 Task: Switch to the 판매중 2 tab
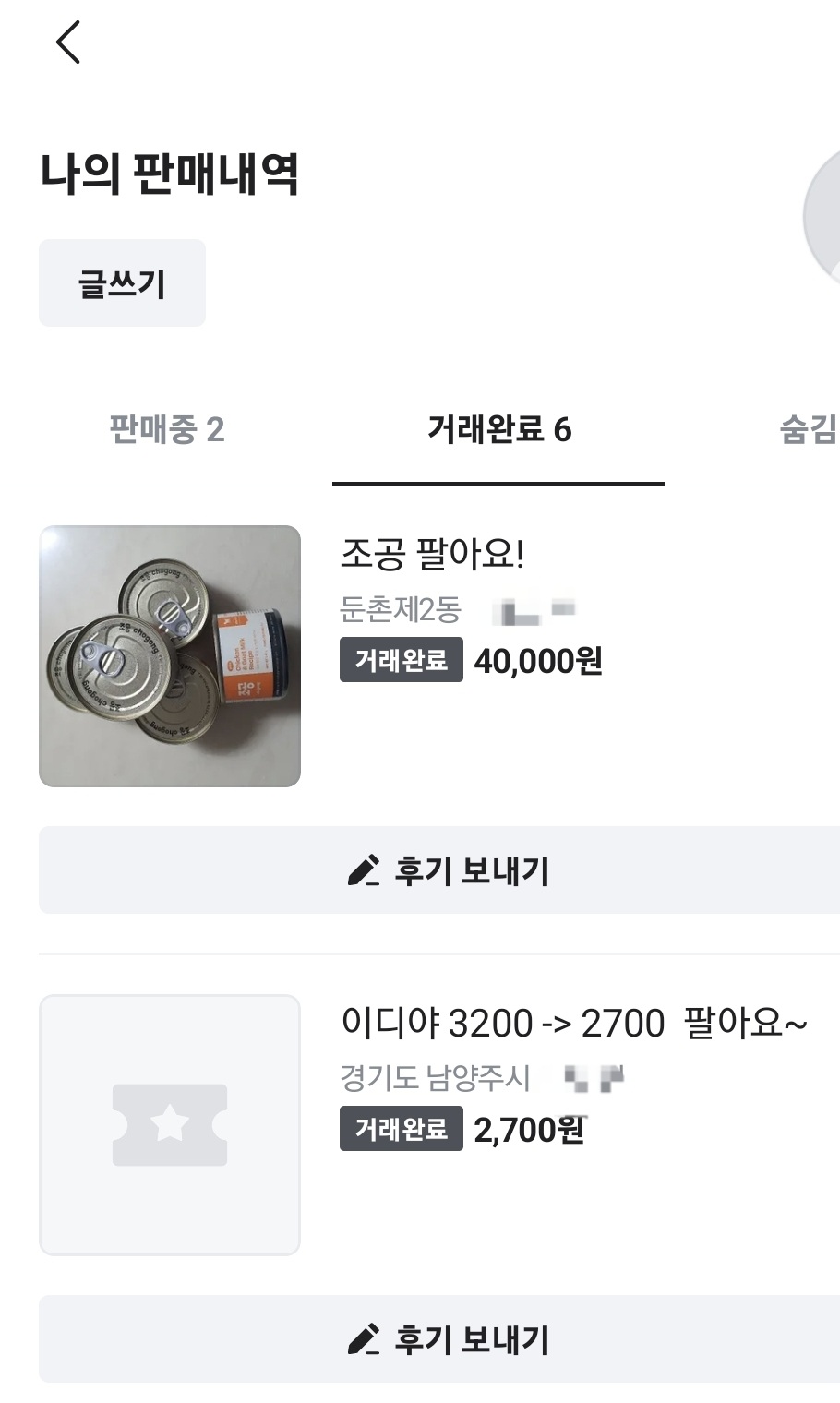(x=166, y=429)
